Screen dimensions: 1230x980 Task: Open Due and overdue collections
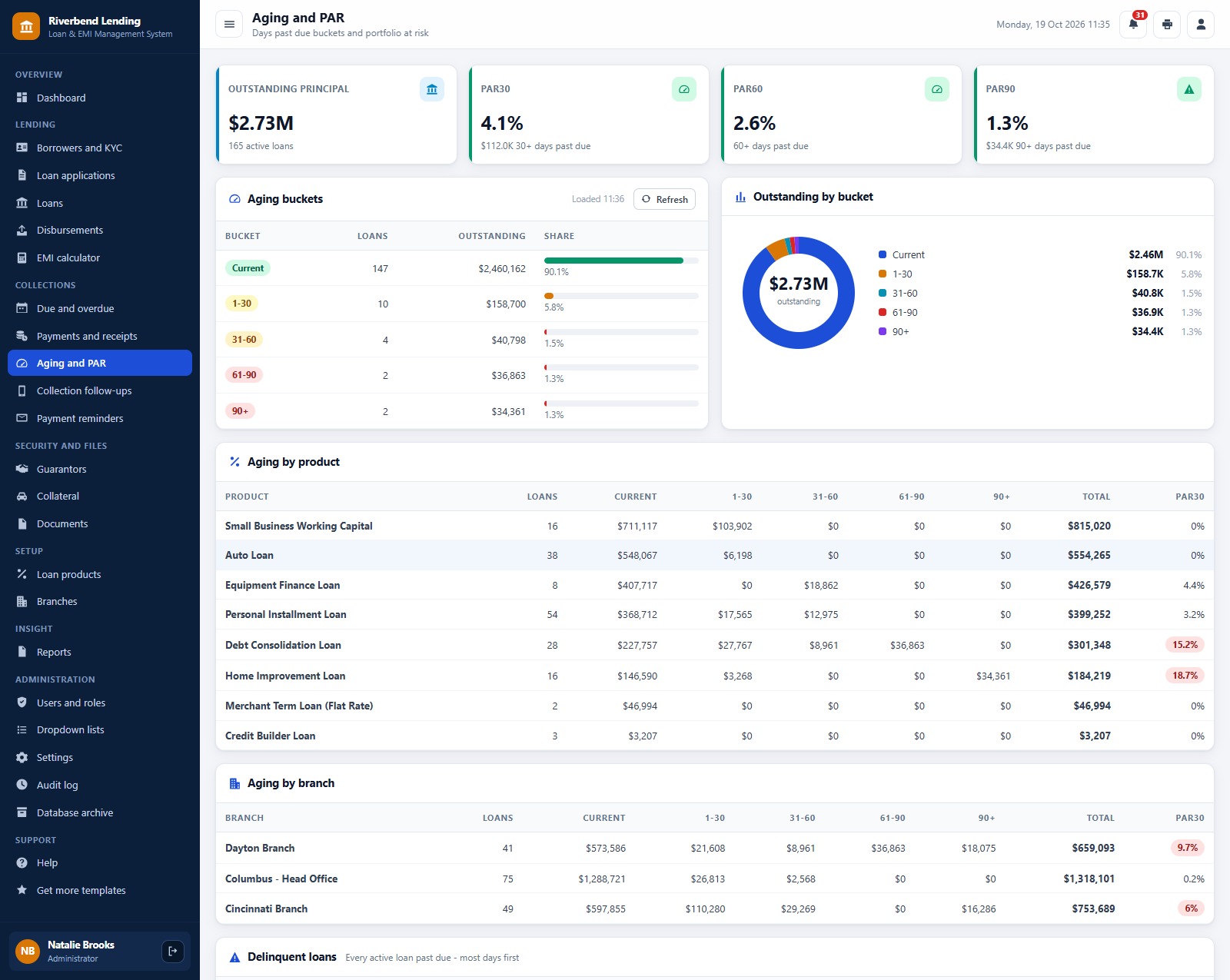point(100,308)
